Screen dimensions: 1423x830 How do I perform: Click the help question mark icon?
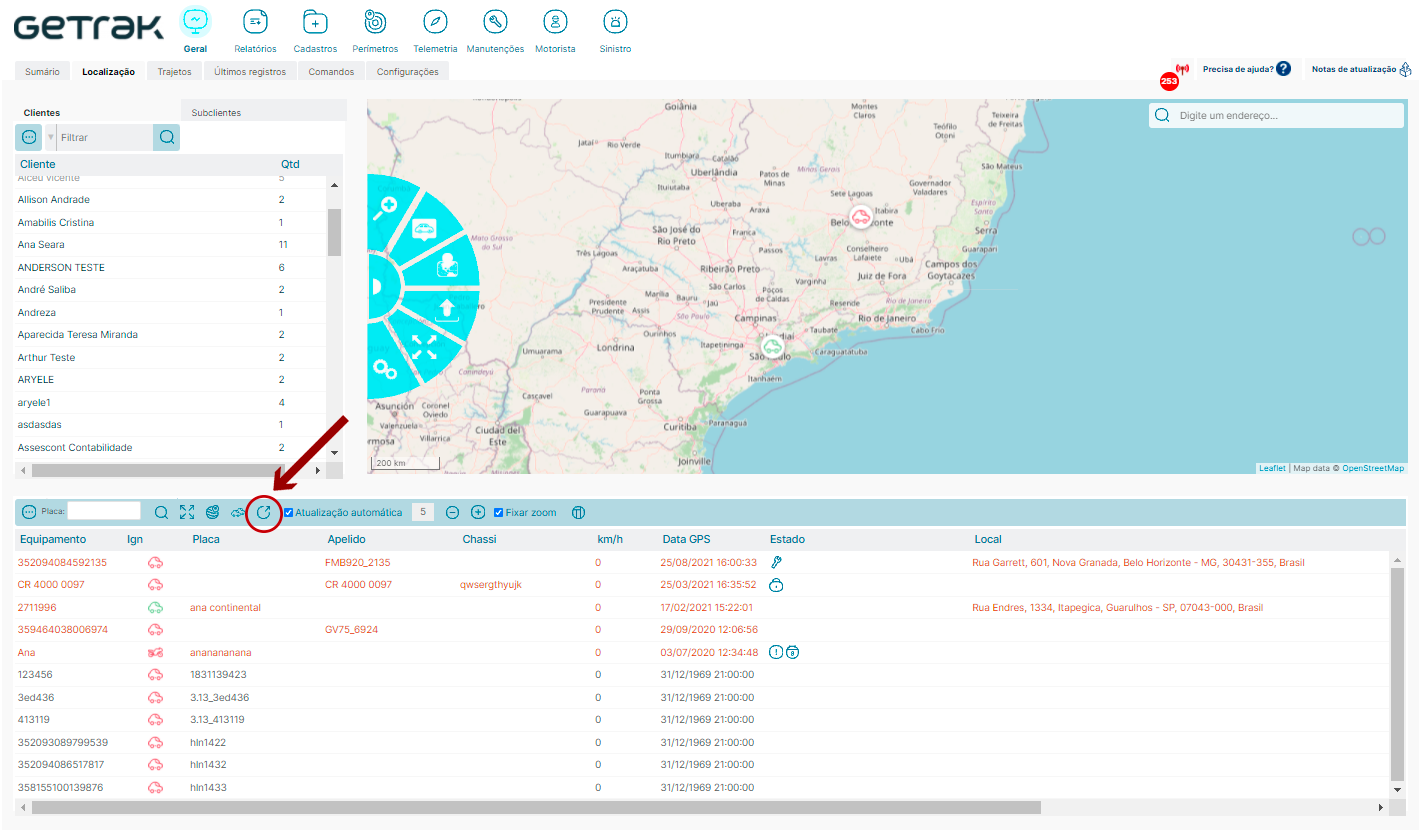(x=1283, y=69)
